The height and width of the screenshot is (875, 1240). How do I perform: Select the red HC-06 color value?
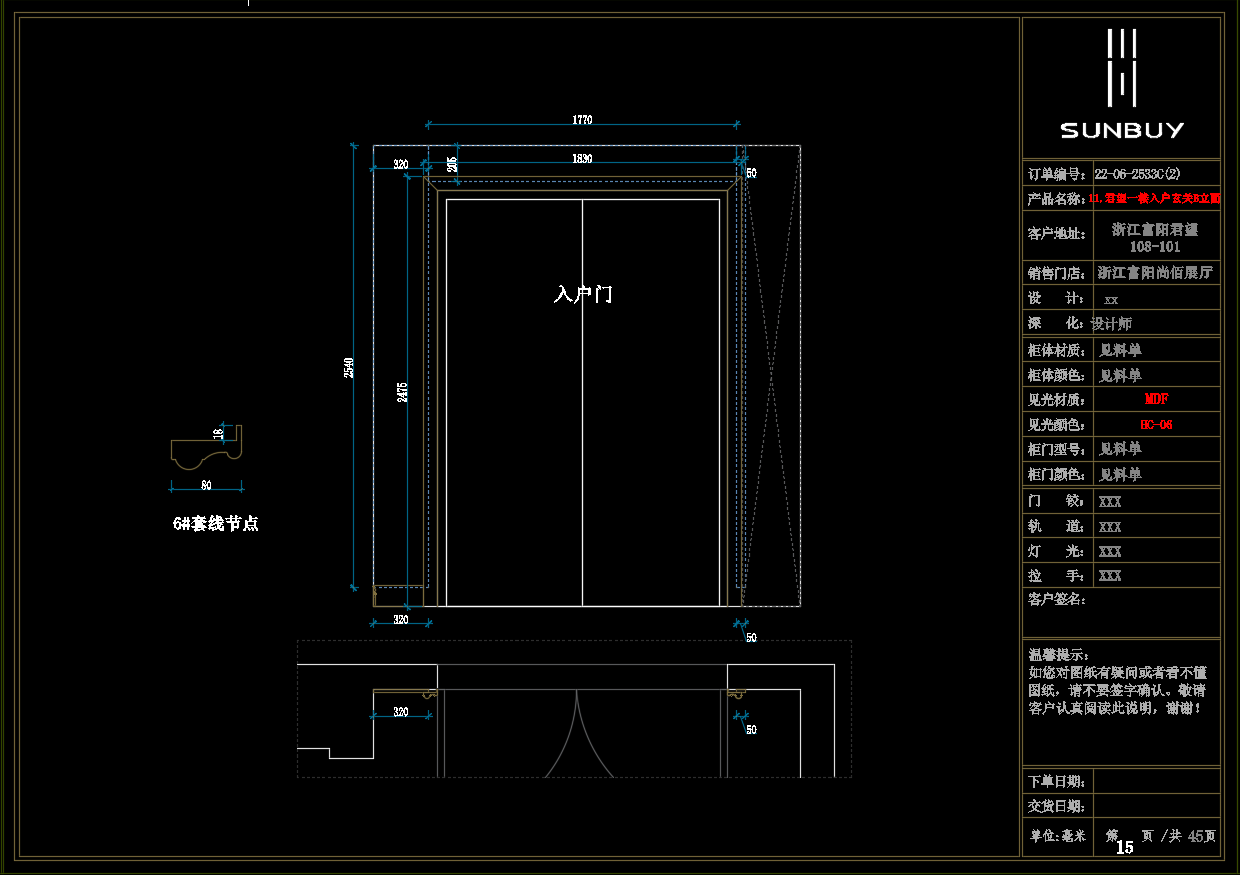click(1156, 424)
